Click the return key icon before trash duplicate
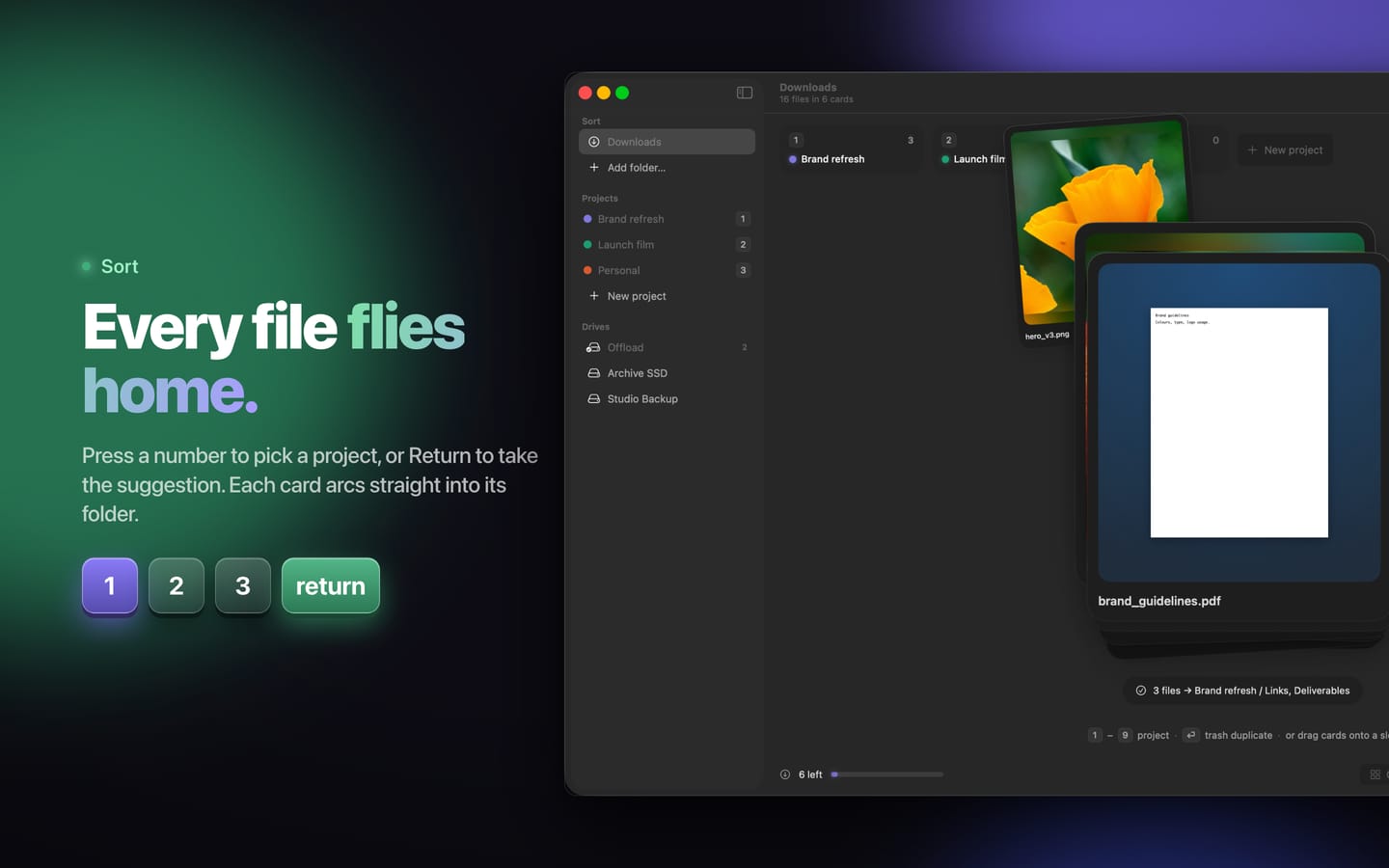The image size is (1389, 868). tap(1191, 735)
